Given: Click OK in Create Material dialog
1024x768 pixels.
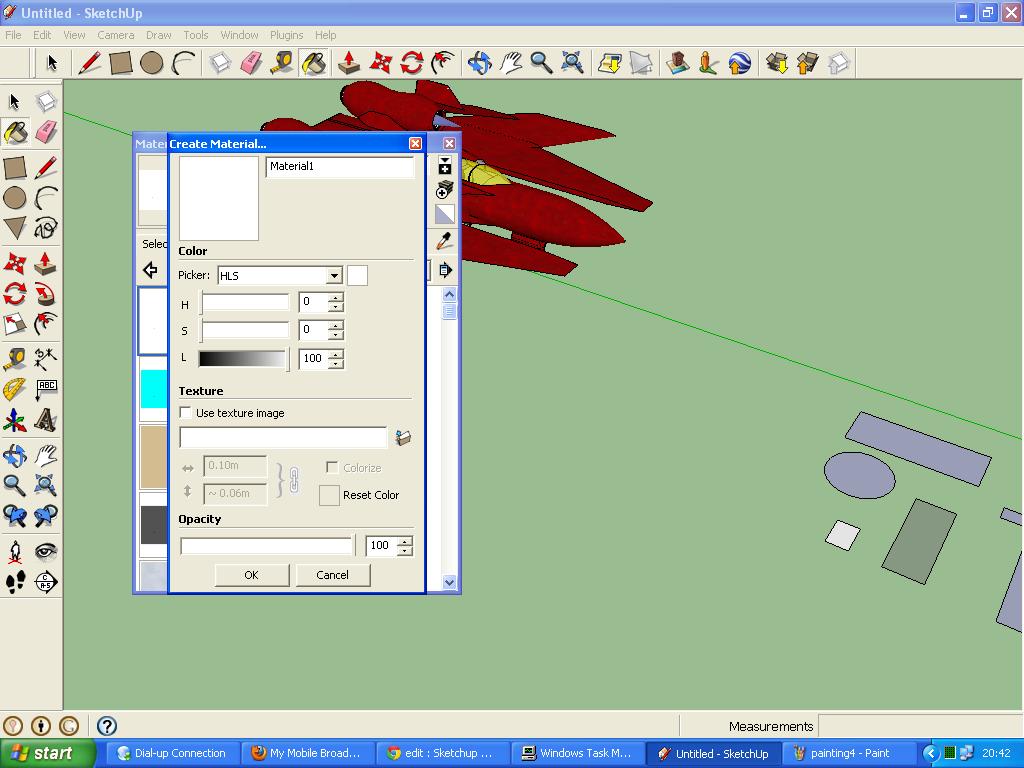Looking at the screenshot, I should pos(251,575).
